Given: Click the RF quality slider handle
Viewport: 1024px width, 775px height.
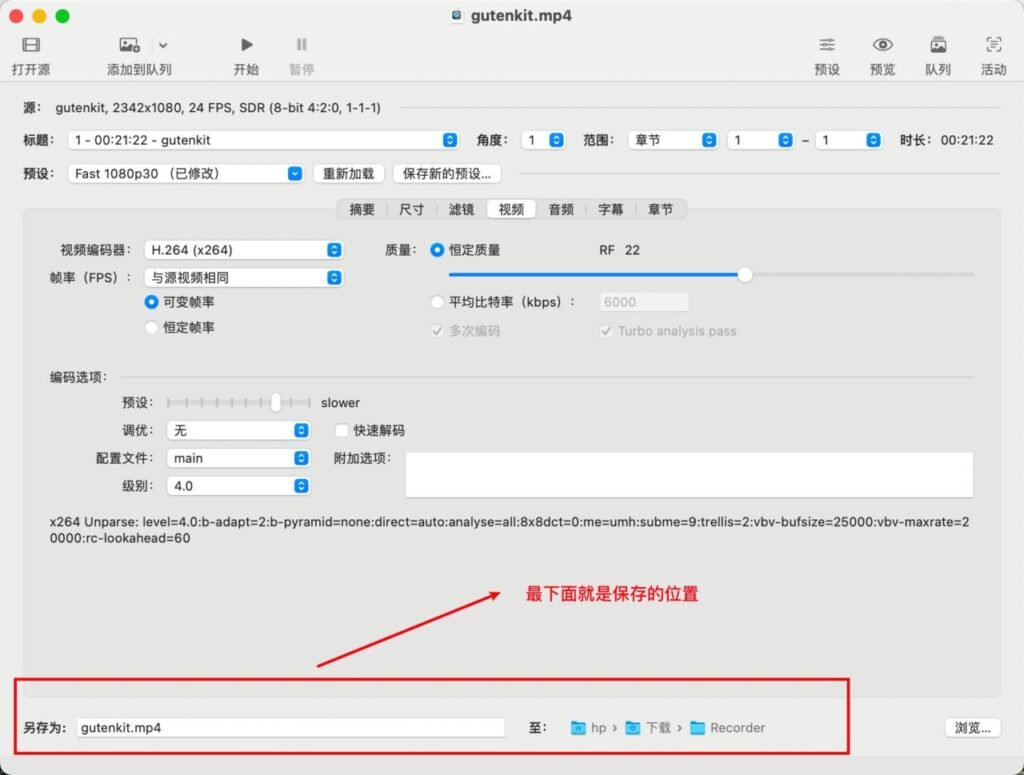Looking at the screenshot, I should (745, 274).
